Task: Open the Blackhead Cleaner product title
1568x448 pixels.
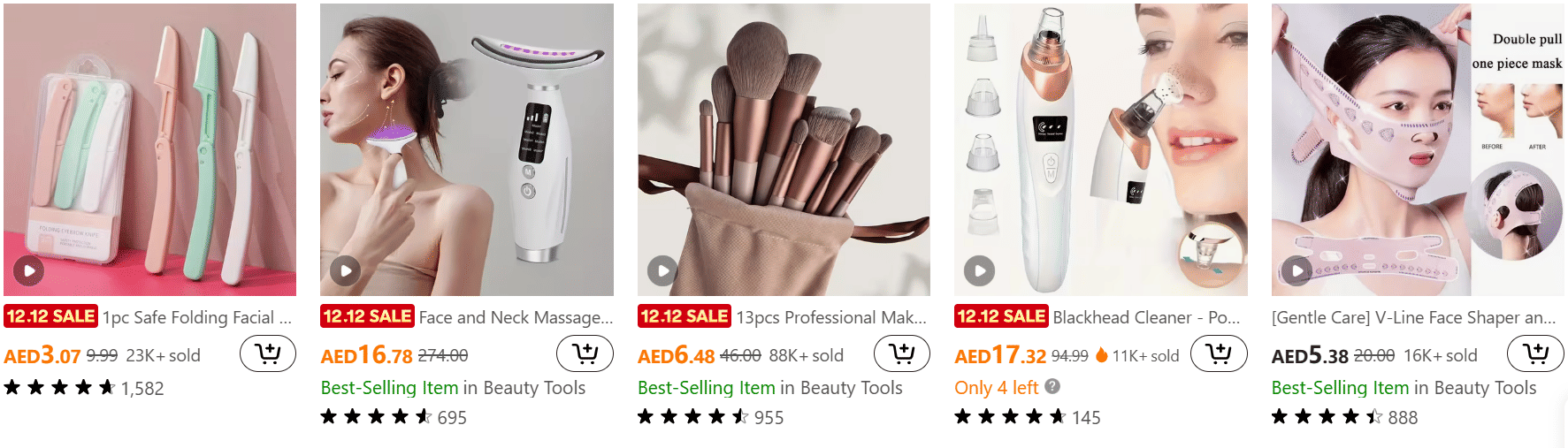Action: point(1147,317)
